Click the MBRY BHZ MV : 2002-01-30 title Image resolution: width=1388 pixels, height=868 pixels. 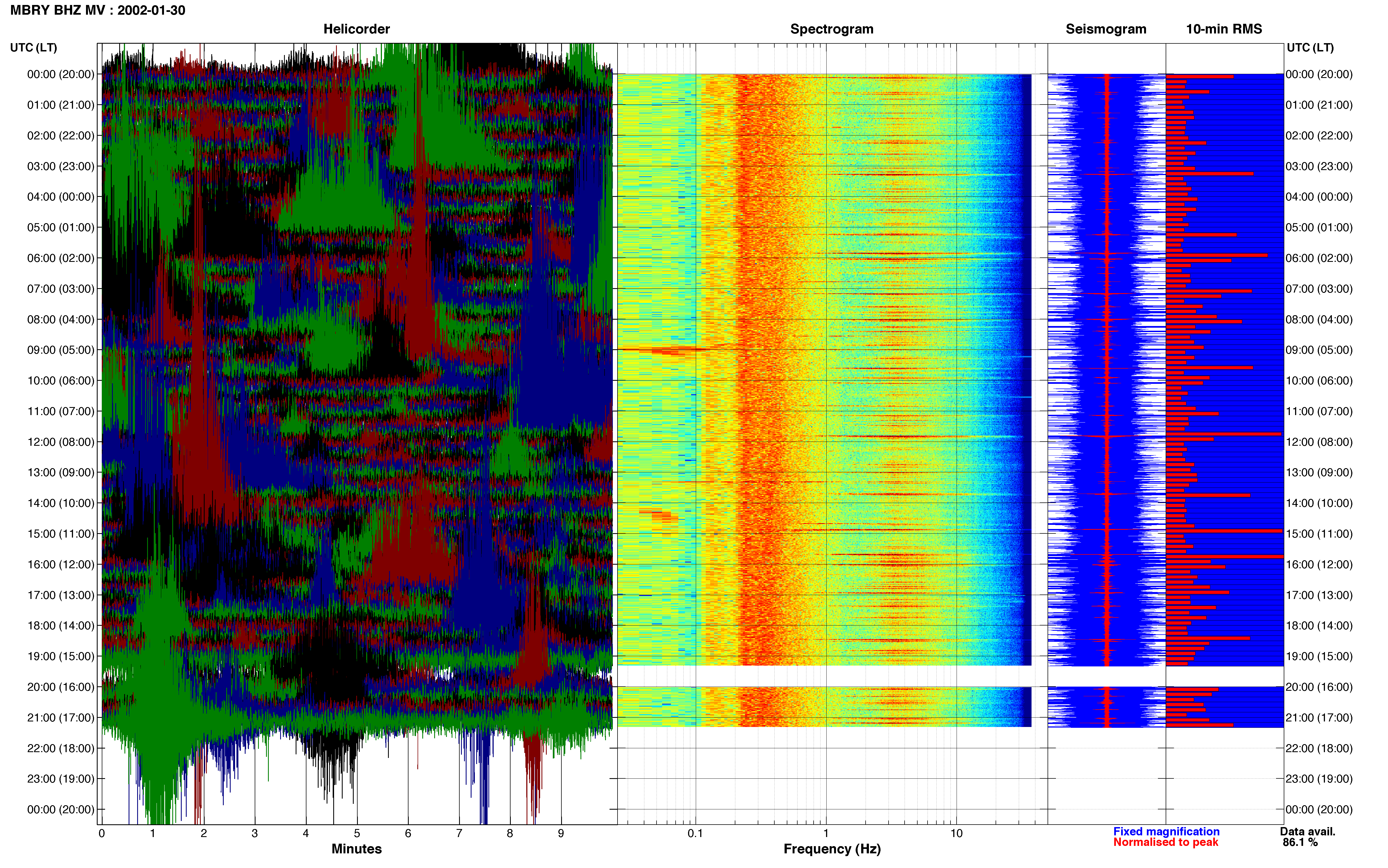pos(98,10)
